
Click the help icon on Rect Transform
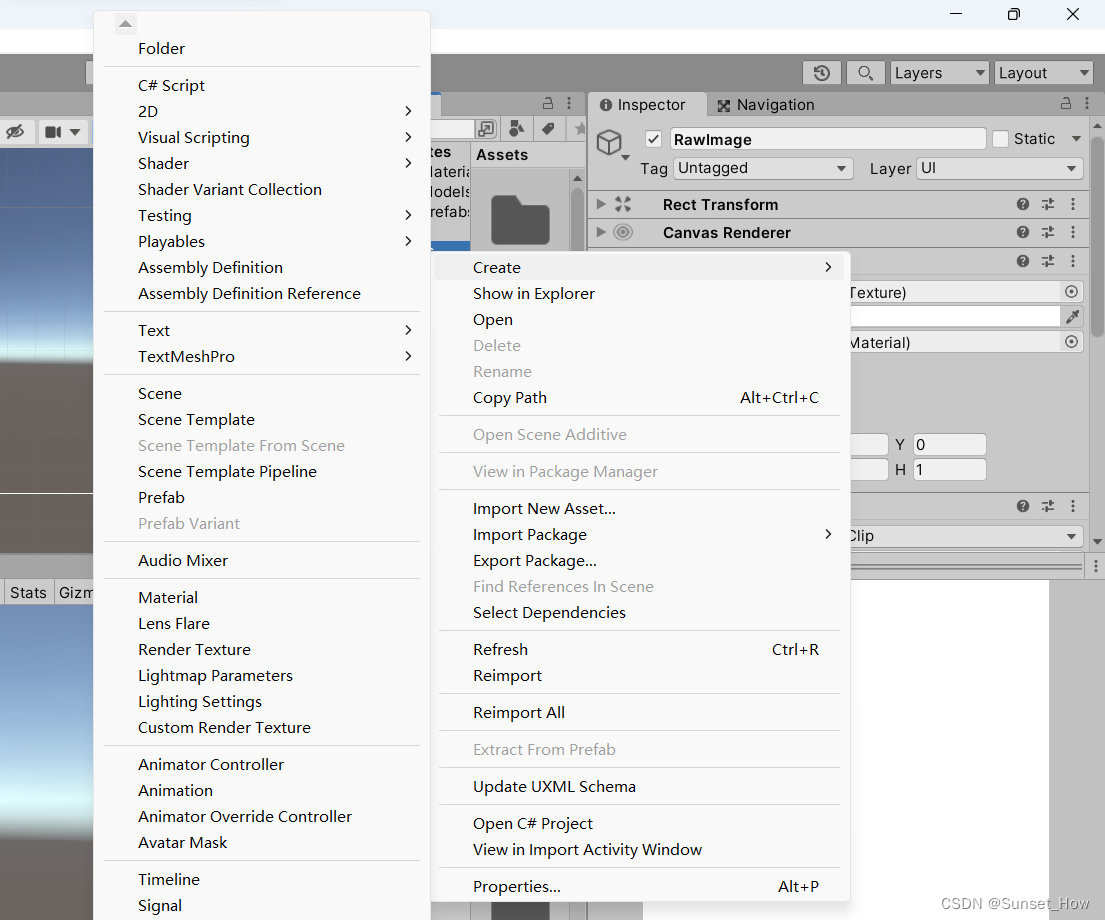click(1022, 204)
